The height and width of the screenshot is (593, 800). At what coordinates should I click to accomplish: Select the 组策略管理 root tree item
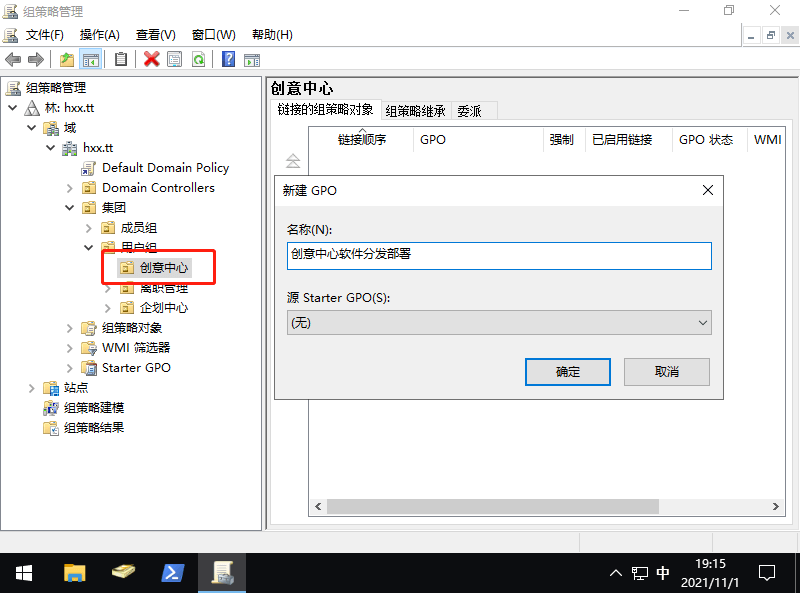tap(56, 88)
